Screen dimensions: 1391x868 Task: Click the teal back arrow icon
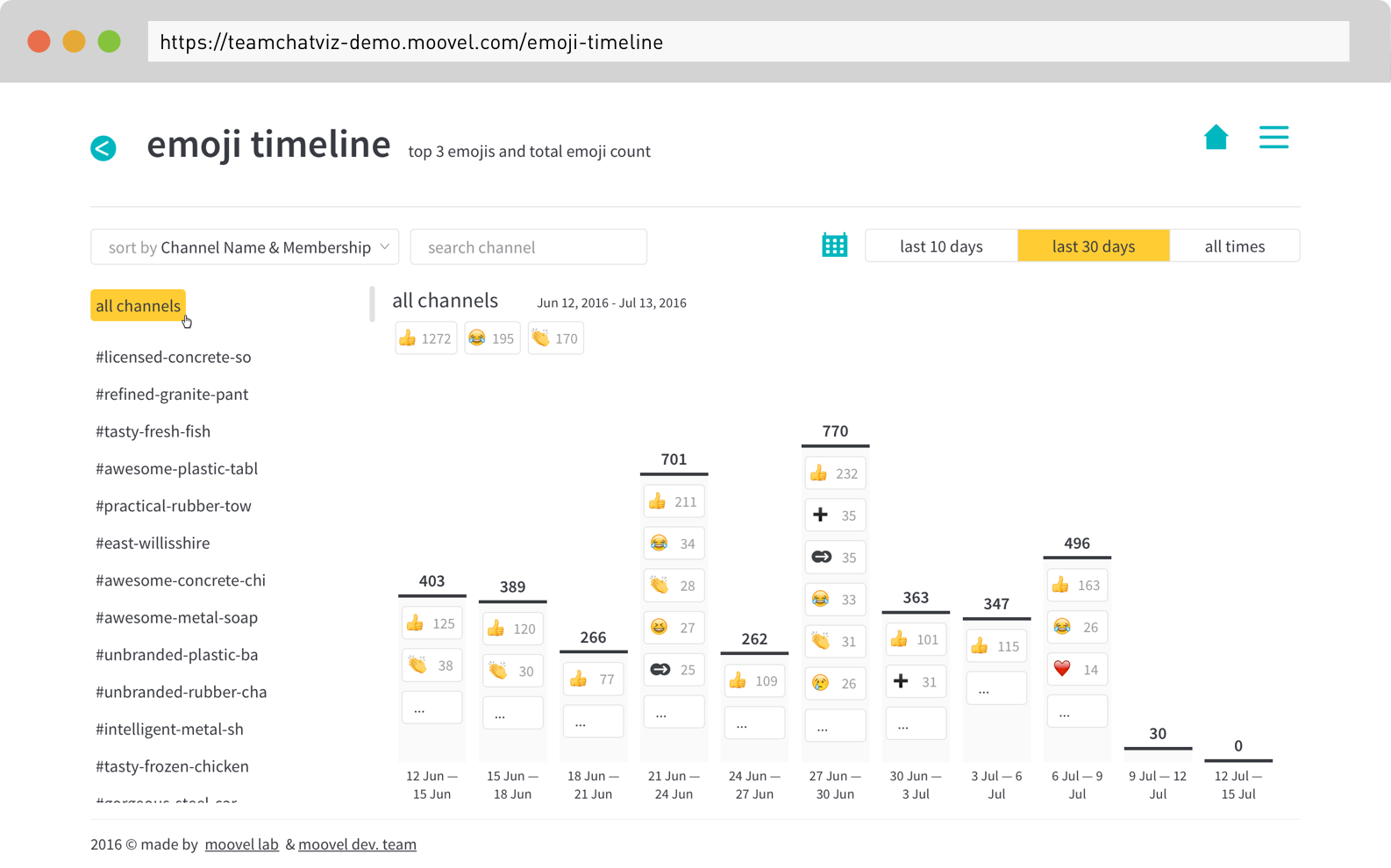tap(103, 148)
